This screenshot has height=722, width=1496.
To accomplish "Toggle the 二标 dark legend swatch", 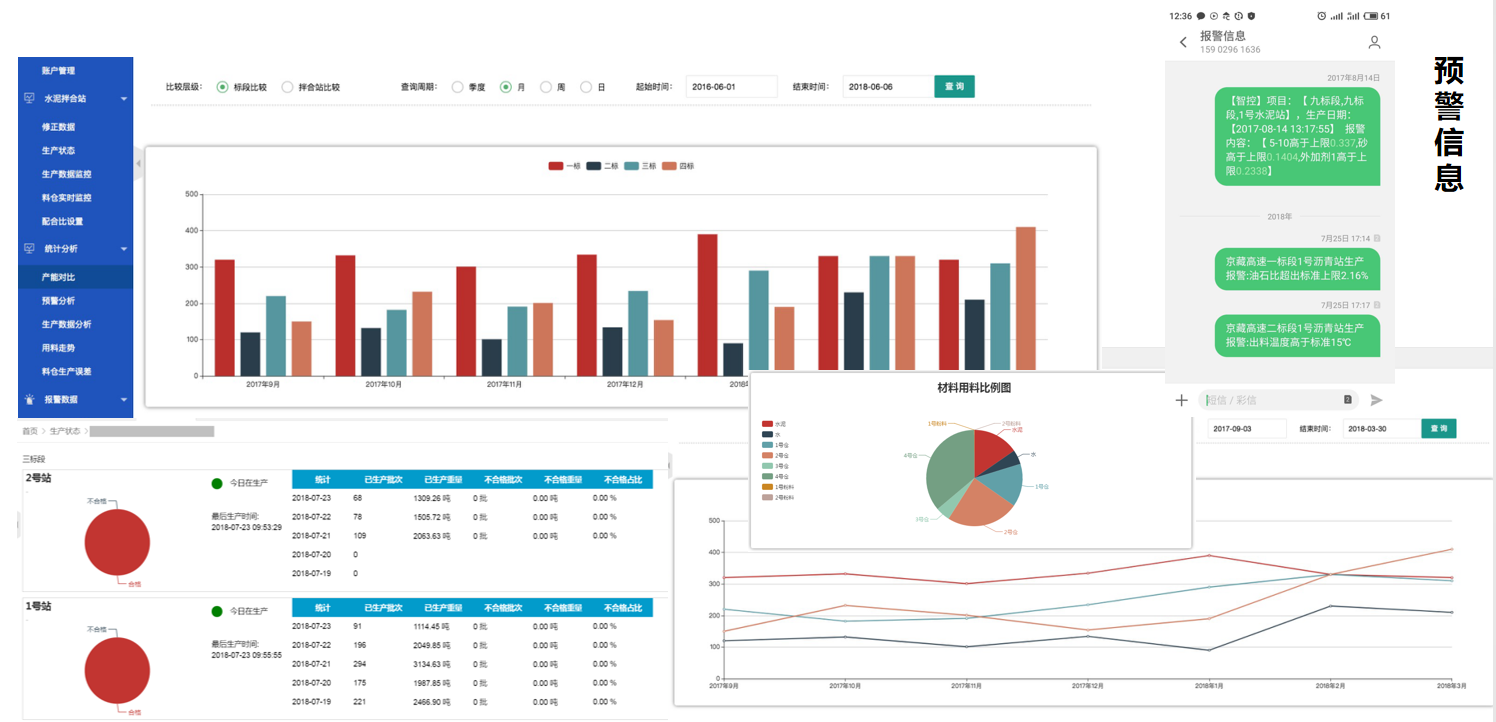I will pos(594,166).
